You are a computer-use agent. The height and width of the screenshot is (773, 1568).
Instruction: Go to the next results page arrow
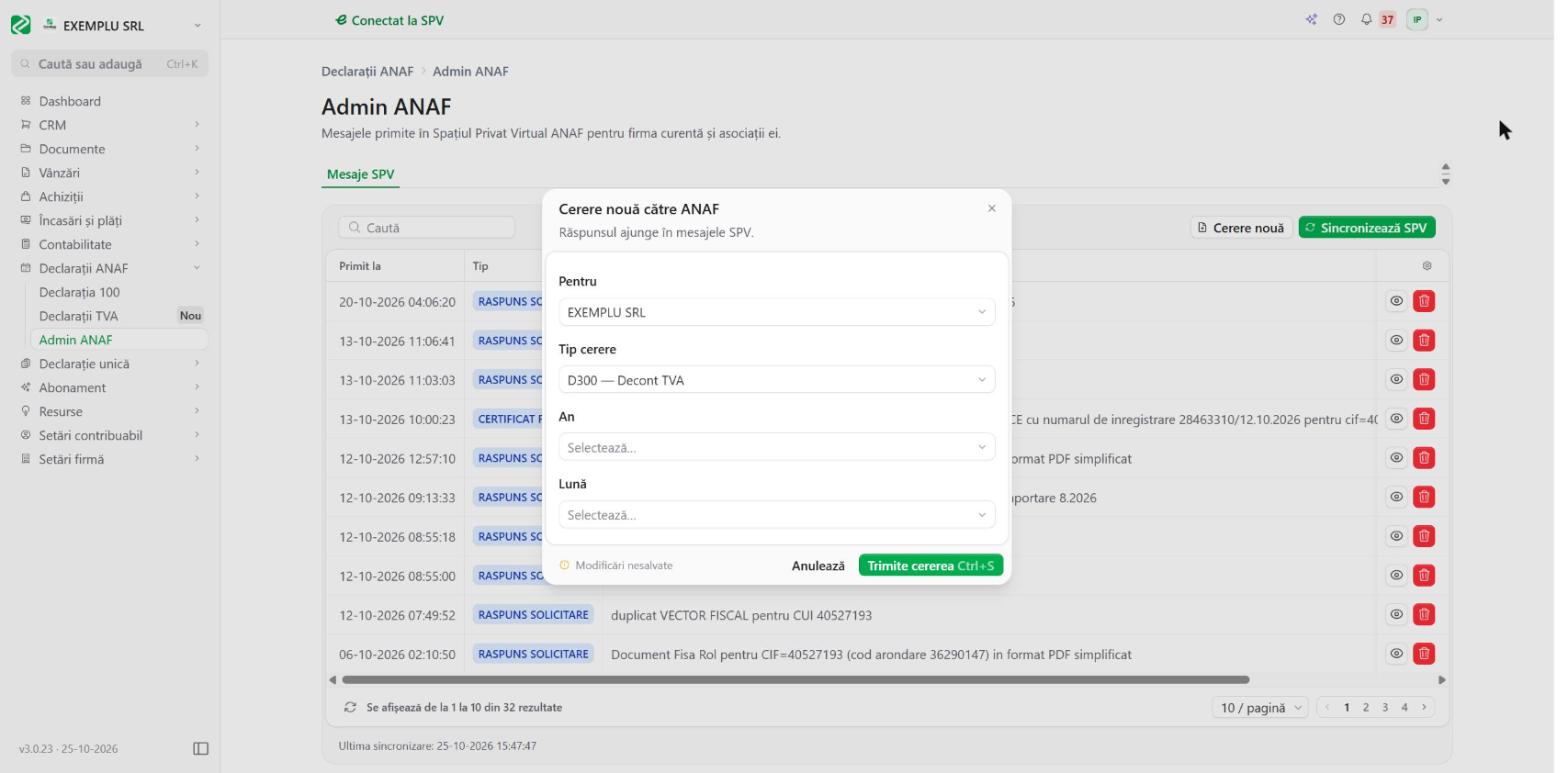[1422, 707]
